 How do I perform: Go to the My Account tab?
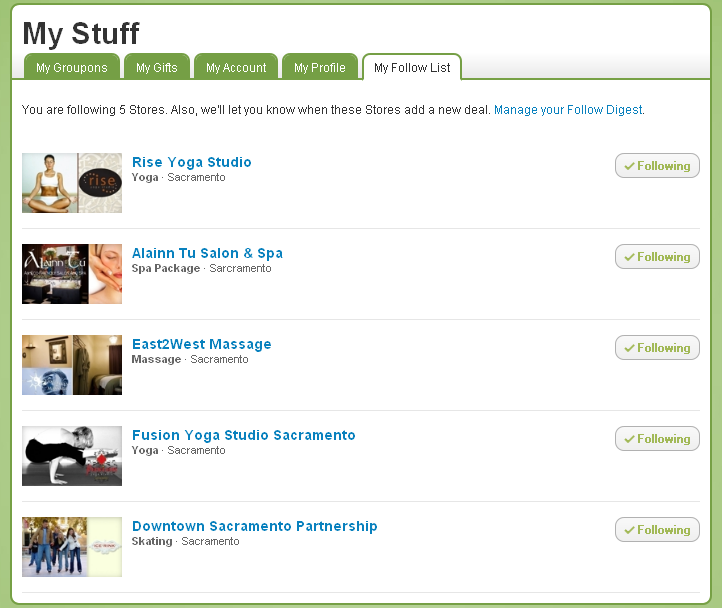pos(236,68)
